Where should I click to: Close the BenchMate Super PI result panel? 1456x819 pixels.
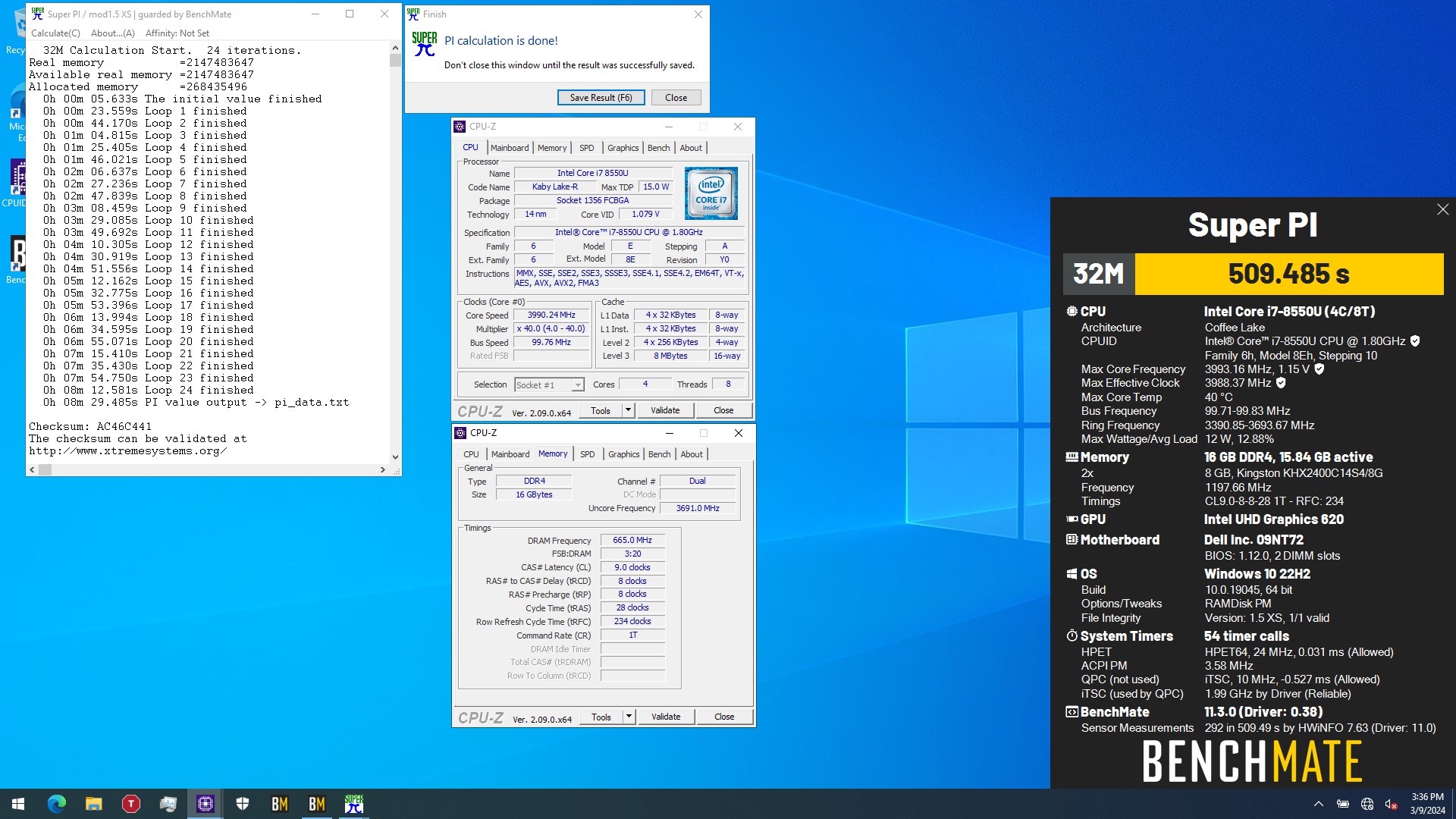click(1442, 209)
